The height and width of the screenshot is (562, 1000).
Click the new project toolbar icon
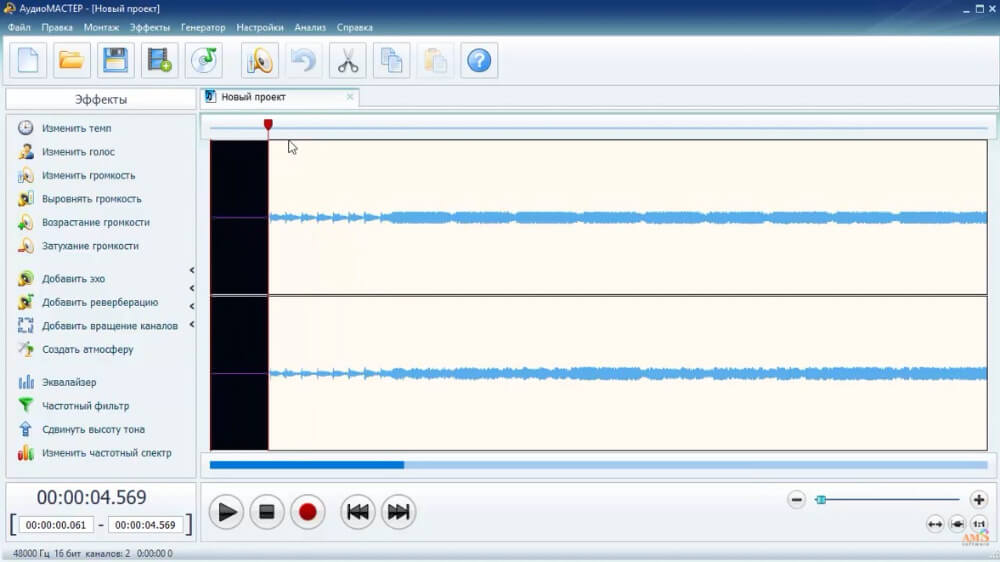pyautogui.click(x=28, y=61)
